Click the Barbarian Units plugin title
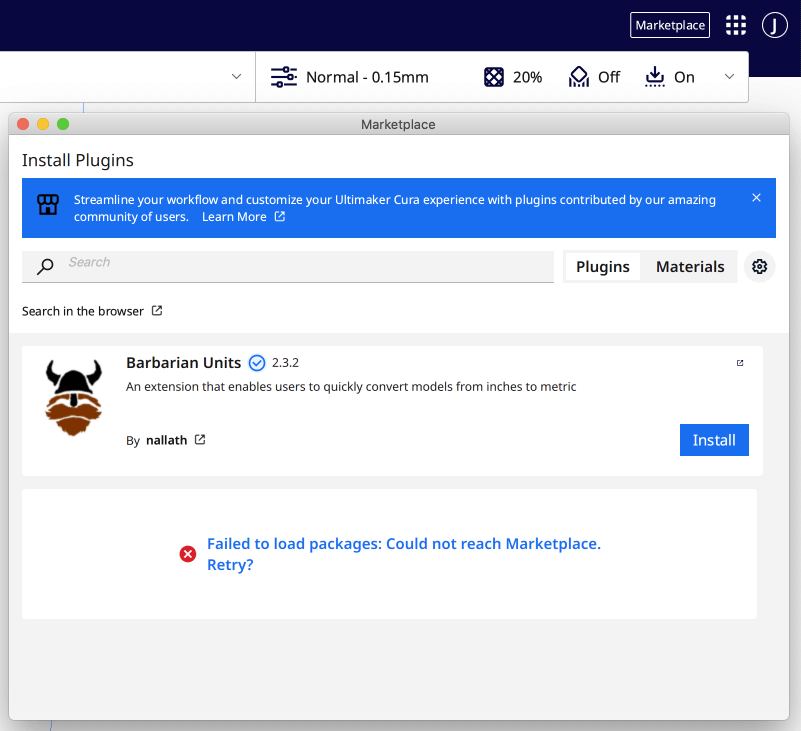Screen dimensions: 801x731 coord(183,363)
